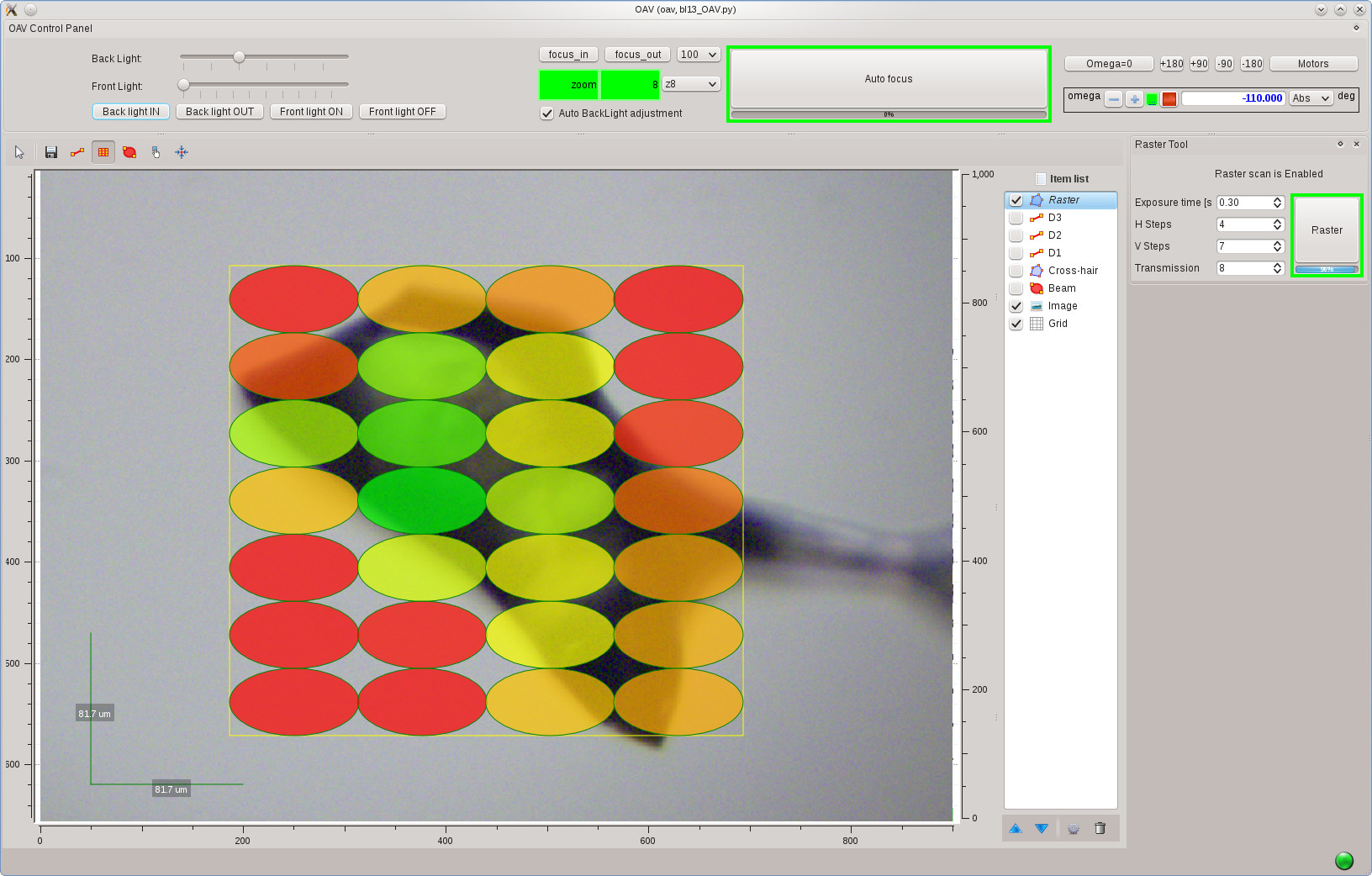Activate the grid raster tool
Viewport: 1372px width, 876px height.
click(103, 152)
